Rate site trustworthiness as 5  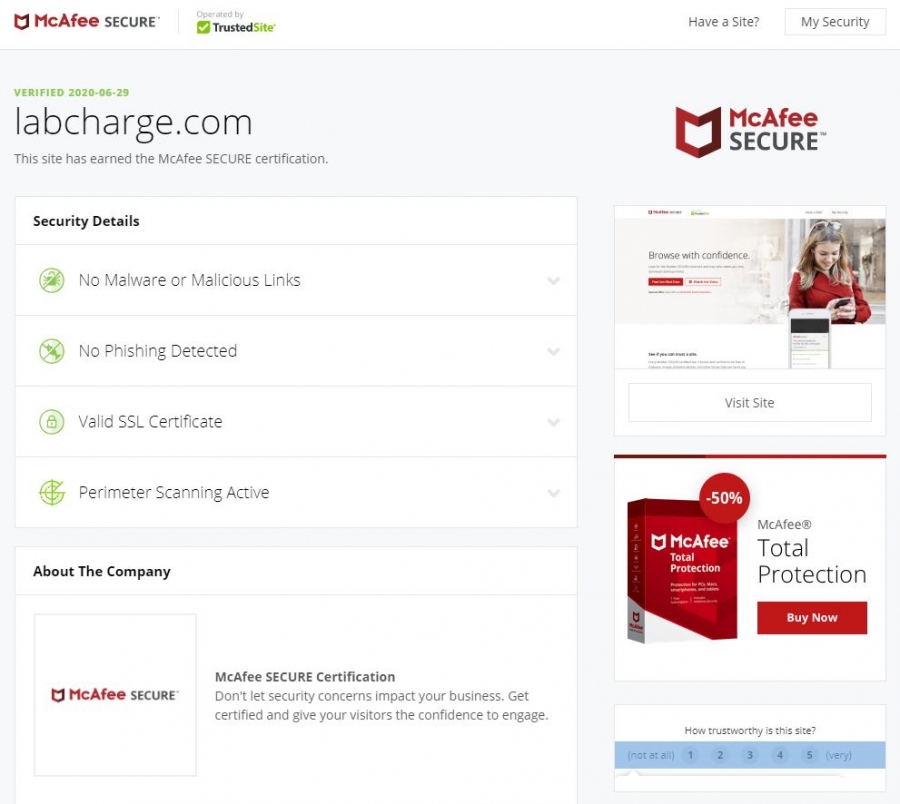(x=809, y=755)
